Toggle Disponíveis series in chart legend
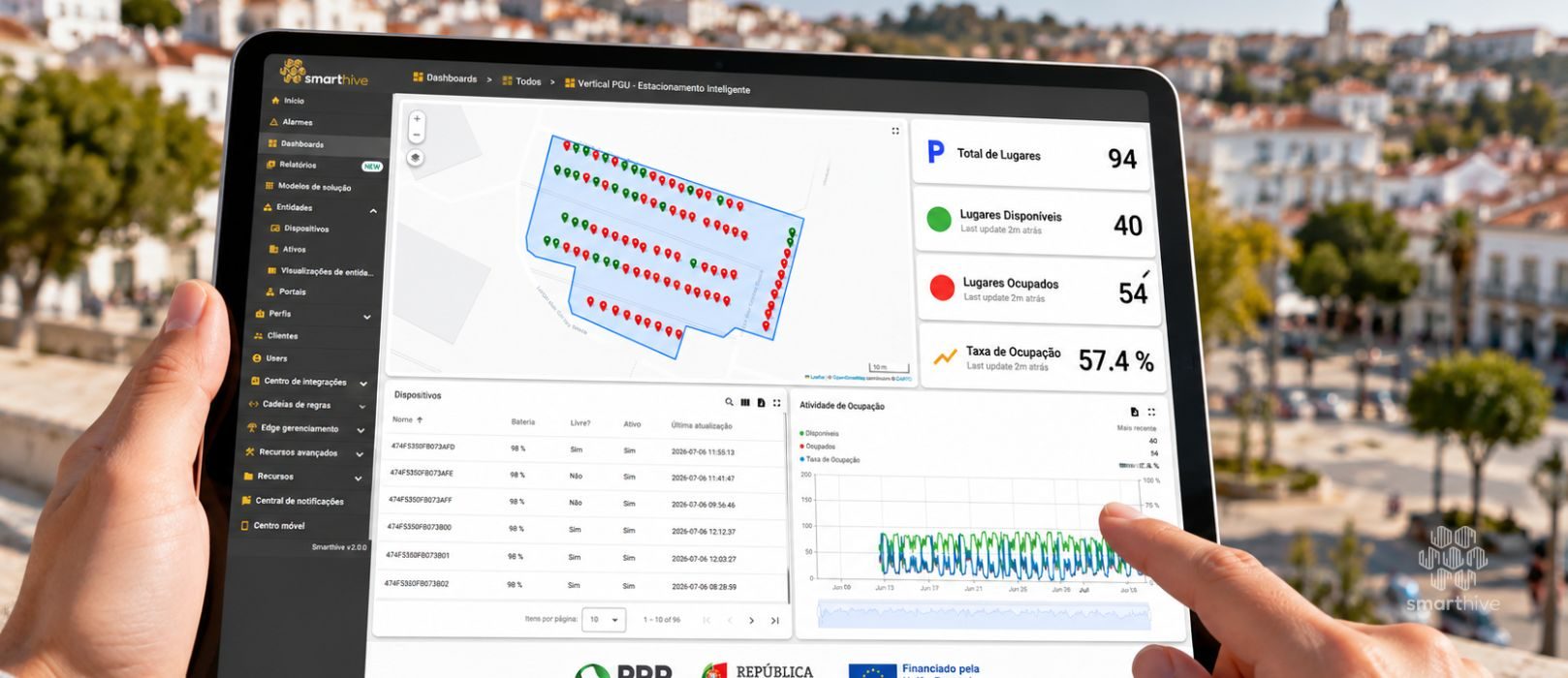This screenshot has height=678, width=1568. tap(820, 434)
